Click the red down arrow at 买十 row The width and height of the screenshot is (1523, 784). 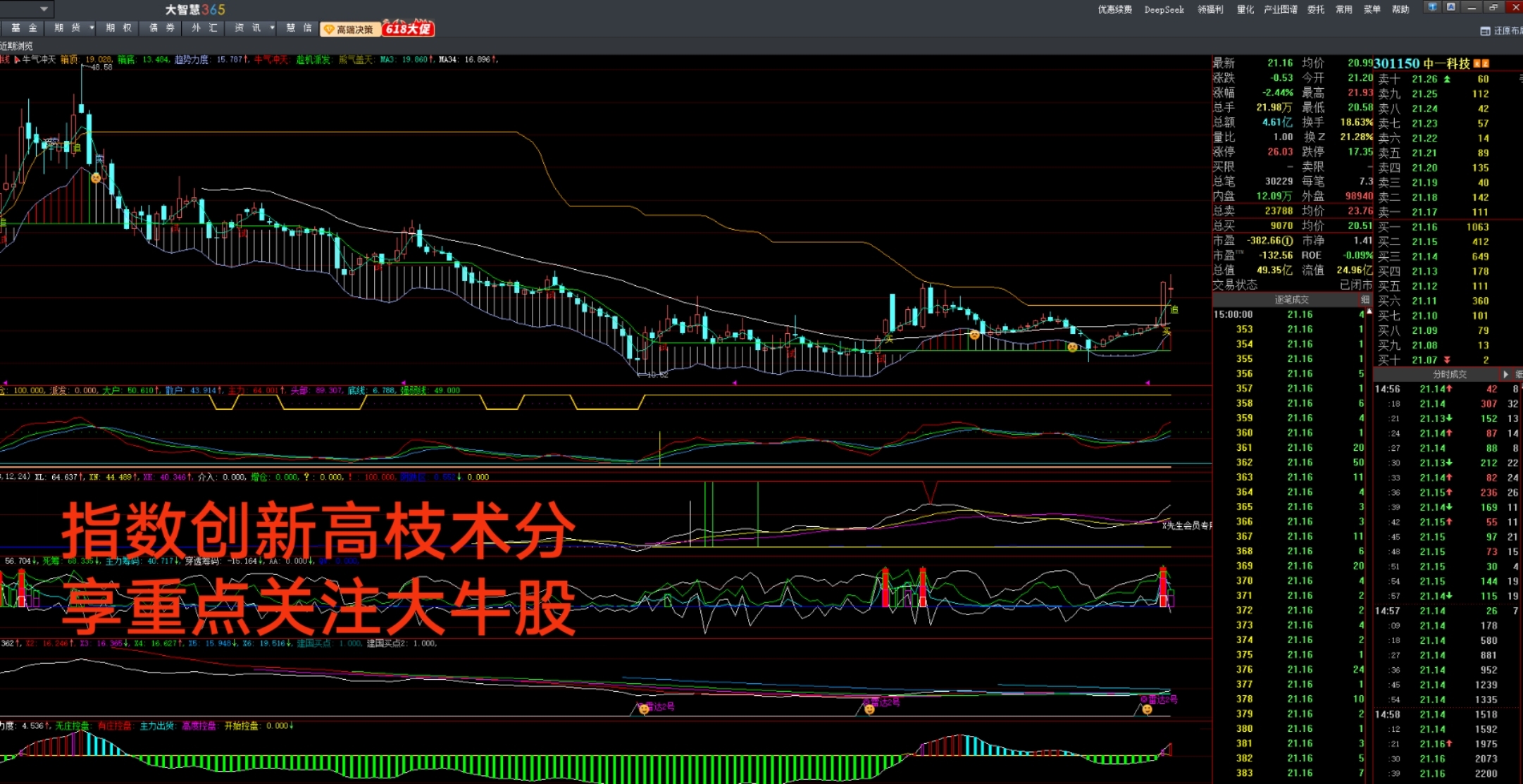point(1447,360)
